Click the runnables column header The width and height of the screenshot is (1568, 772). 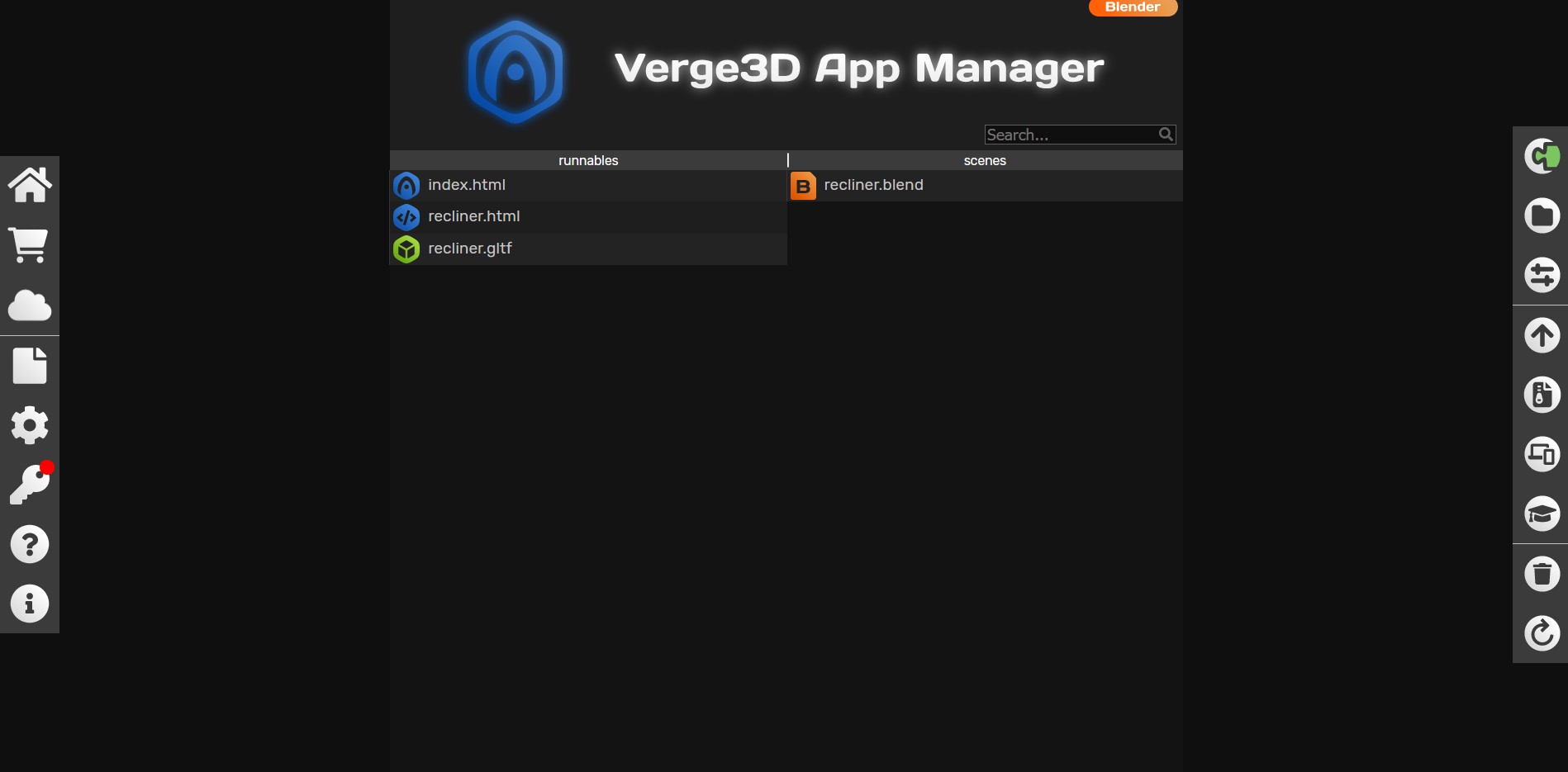click(x=588, y=160)
